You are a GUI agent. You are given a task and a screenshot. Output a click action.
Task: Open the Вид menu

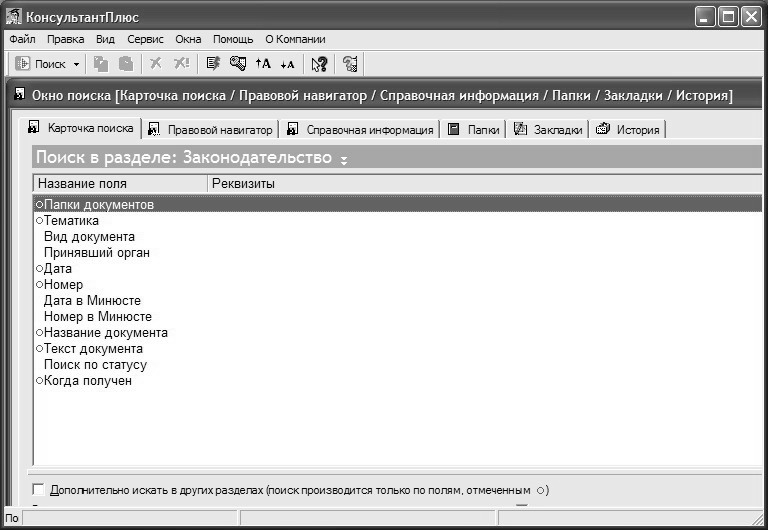(x=105, y=39)
